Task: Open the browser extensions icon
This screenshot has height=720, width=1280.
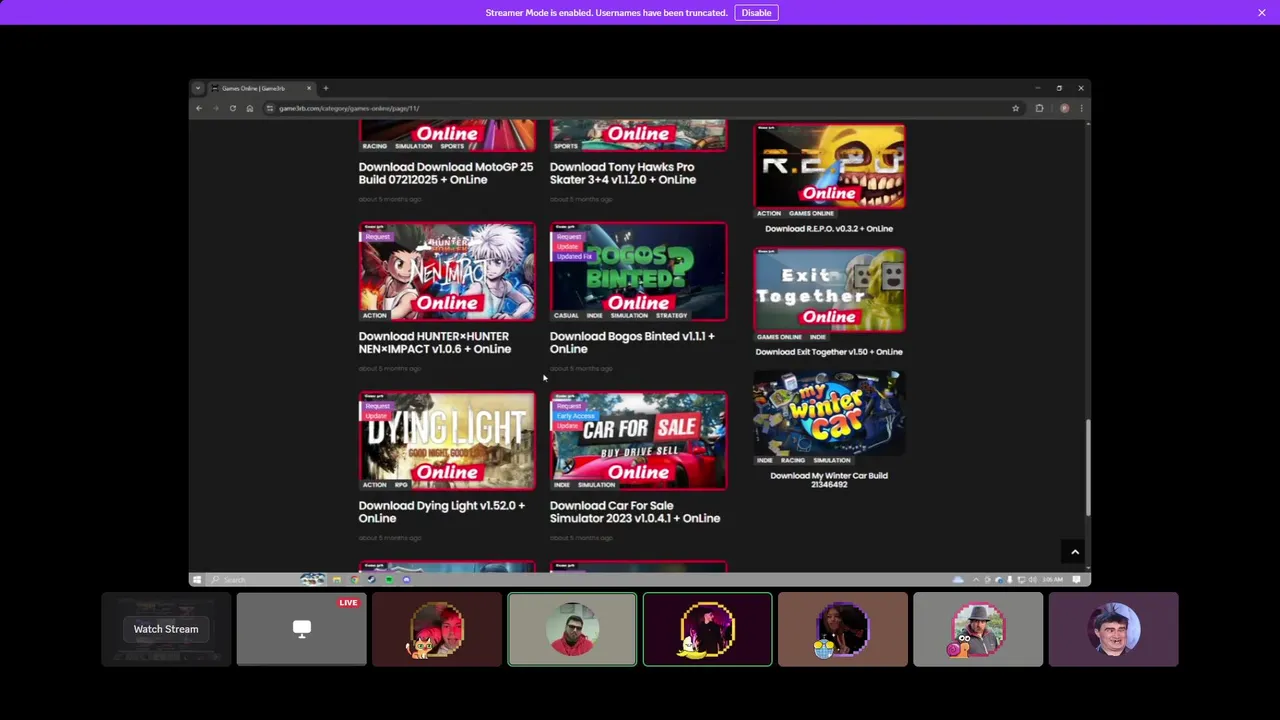Action: 1039,108
